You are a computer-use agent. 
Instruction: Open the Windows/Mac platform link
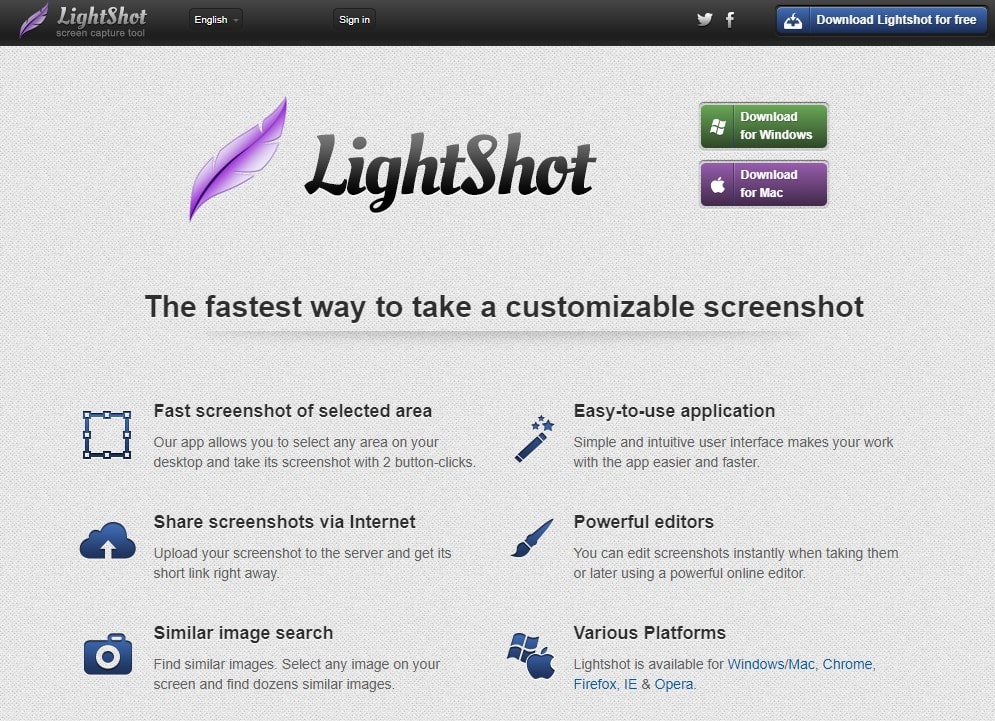[x=770, y=664]
